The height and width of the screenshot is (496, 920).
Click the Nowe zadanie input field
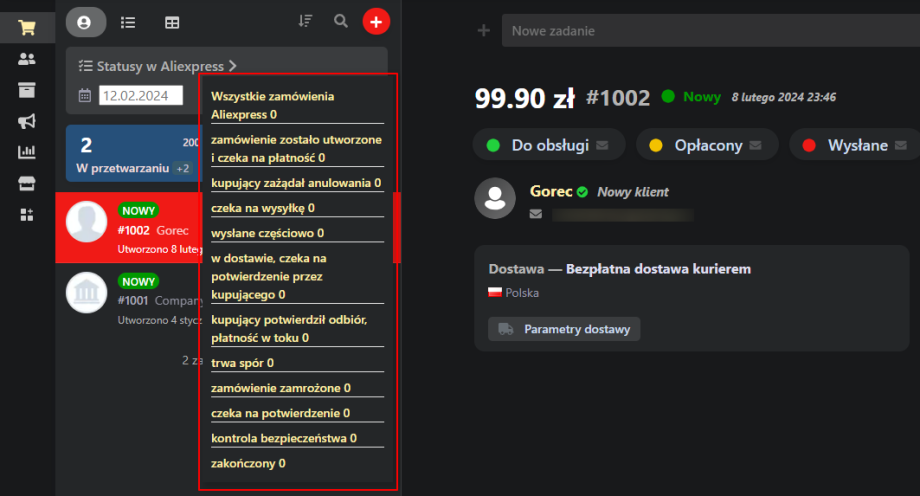(x=710, y=31)
